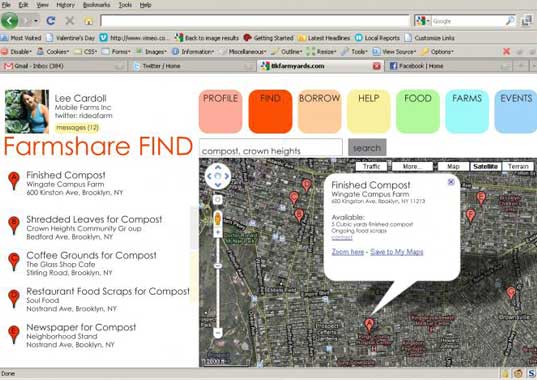Image resolution: width=537 pixels, height=380 pixels.
Task: Click the gray search button
Action: pyautogui.click(x=367, y=148)
